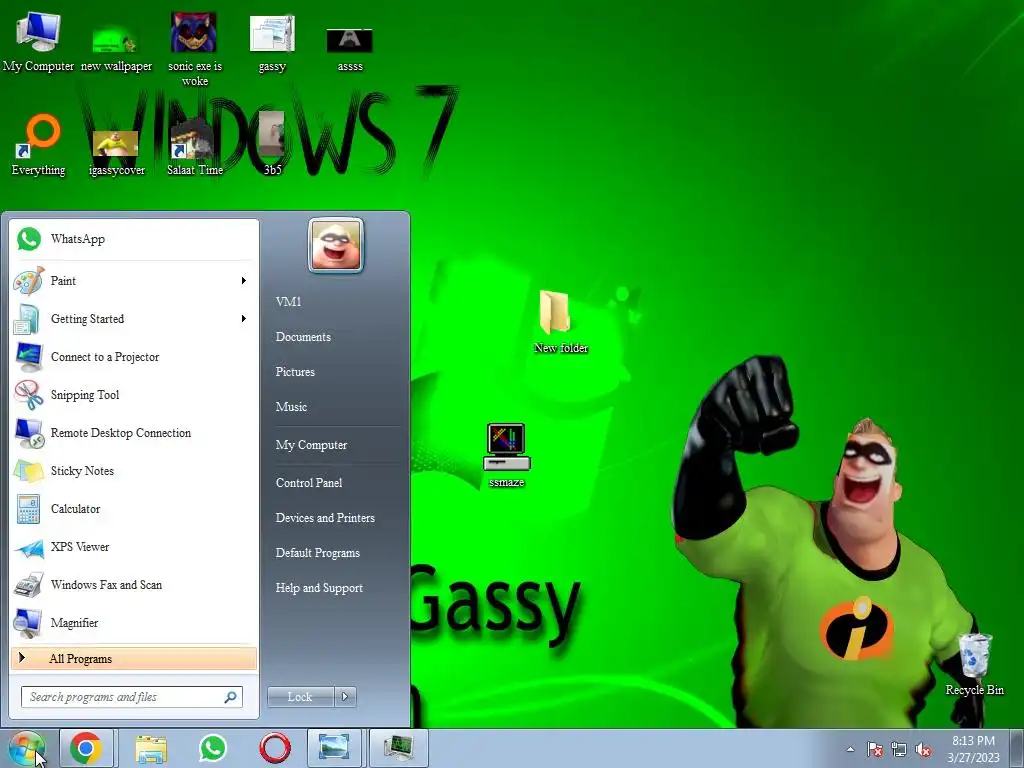Launch Calculator from the Start menu
This screenshot has width=1024, height=768.
(133, 509)
